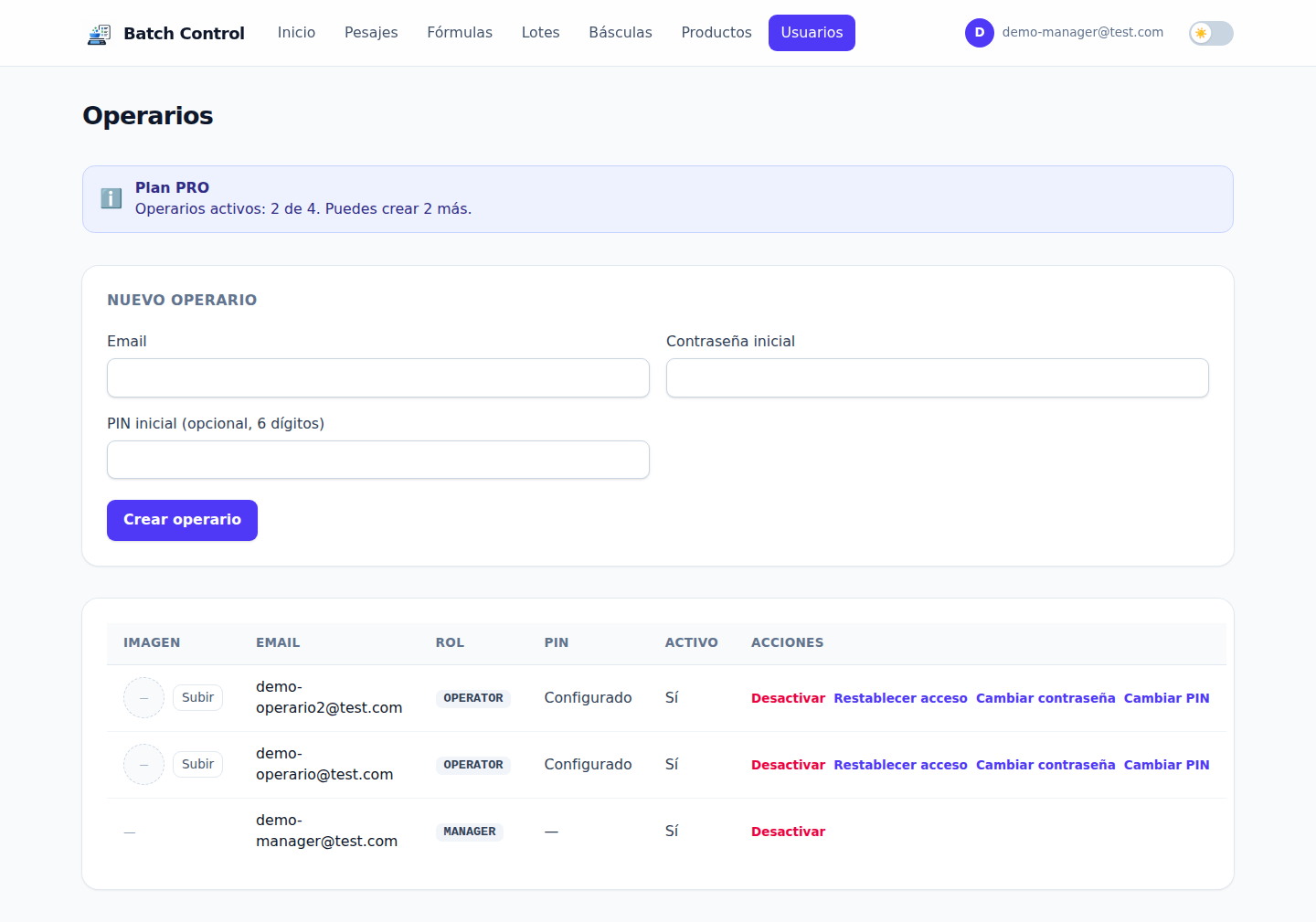Screen dimensions: 1316x922
Task: Open the Básculas section
Action: pos(621,33)
